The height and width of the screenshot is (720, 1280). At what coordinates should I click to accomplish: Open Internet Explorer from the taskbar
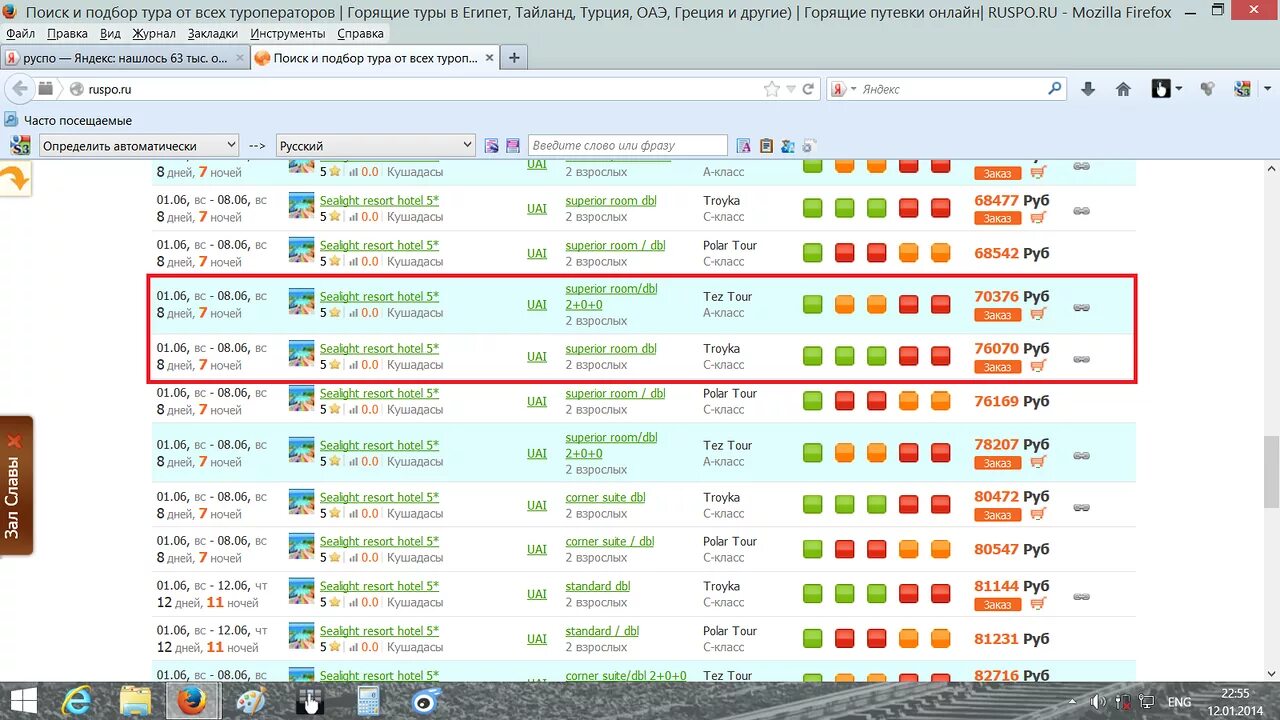click(x=76, y=701)
